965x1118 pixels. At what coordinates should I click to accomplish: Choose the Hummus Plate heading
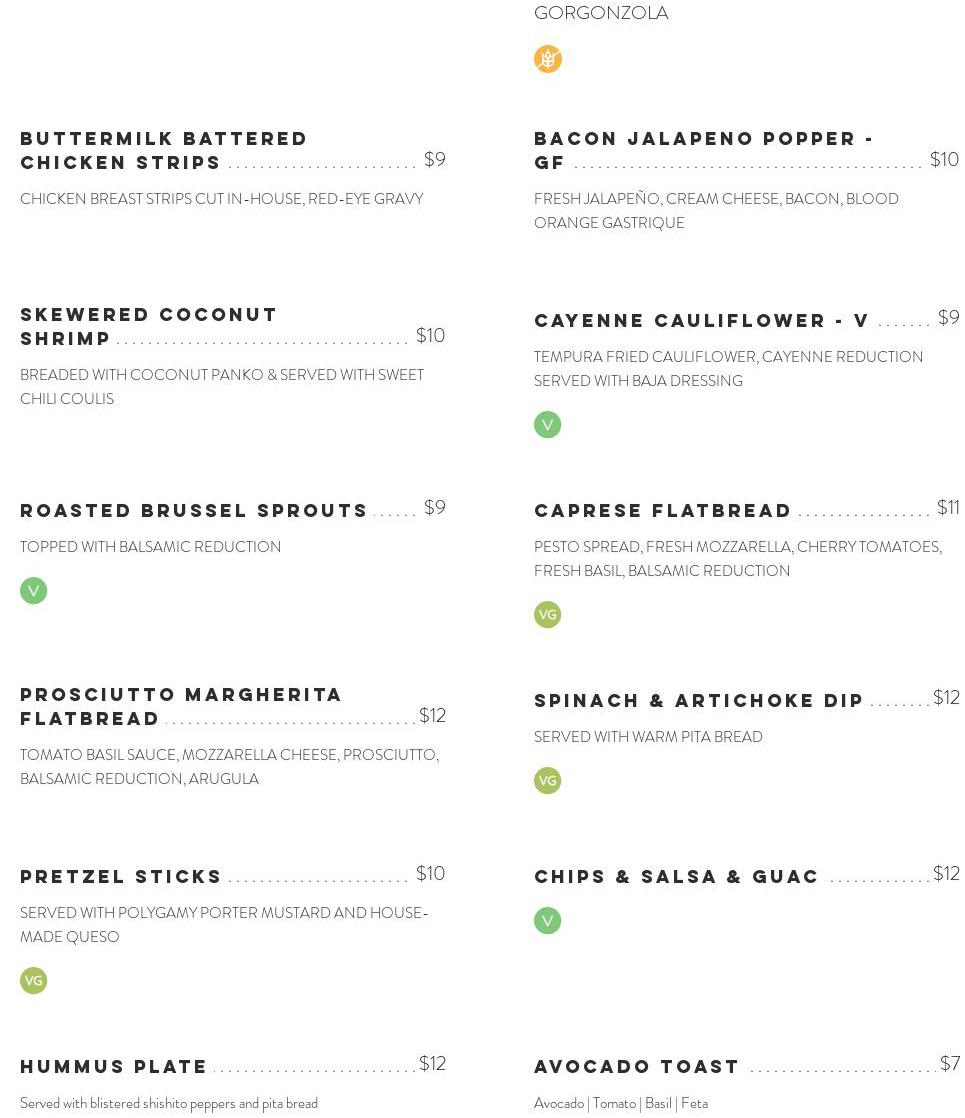[x=114, y=1067]
